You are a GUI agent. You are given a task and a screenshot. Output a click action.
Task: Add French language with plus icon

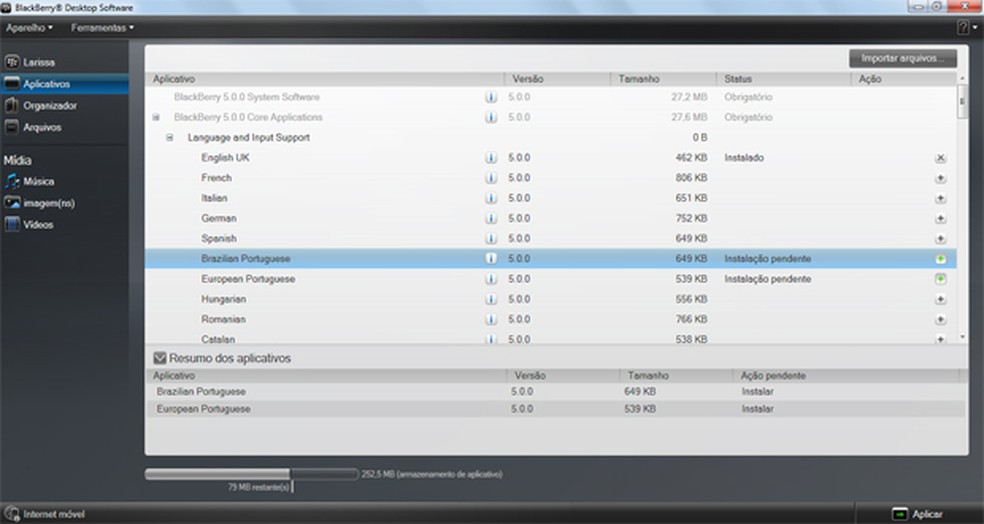tap(940, 178)
